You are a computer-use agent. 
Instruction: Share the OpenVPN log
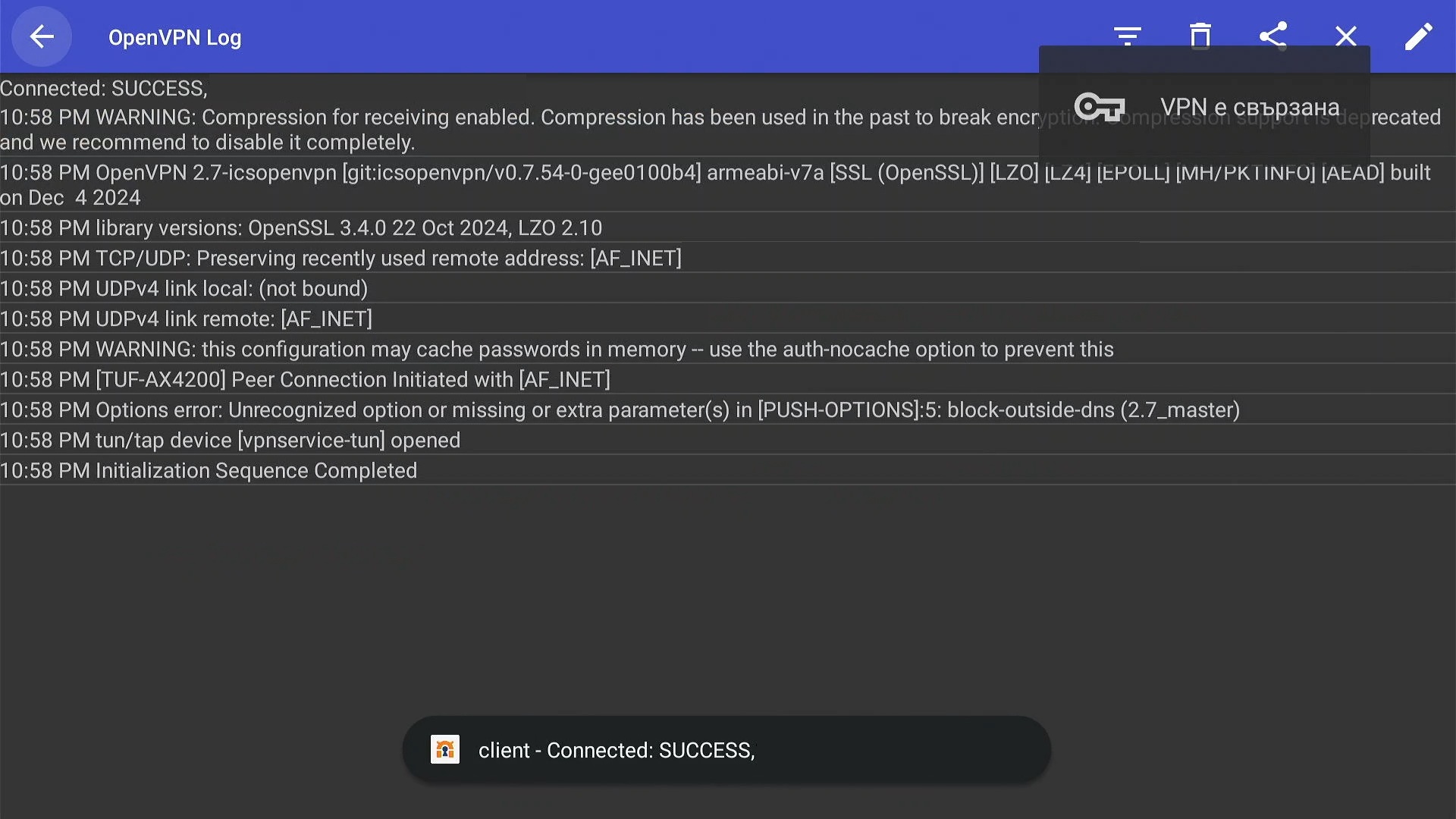[x=1273, y=36]
